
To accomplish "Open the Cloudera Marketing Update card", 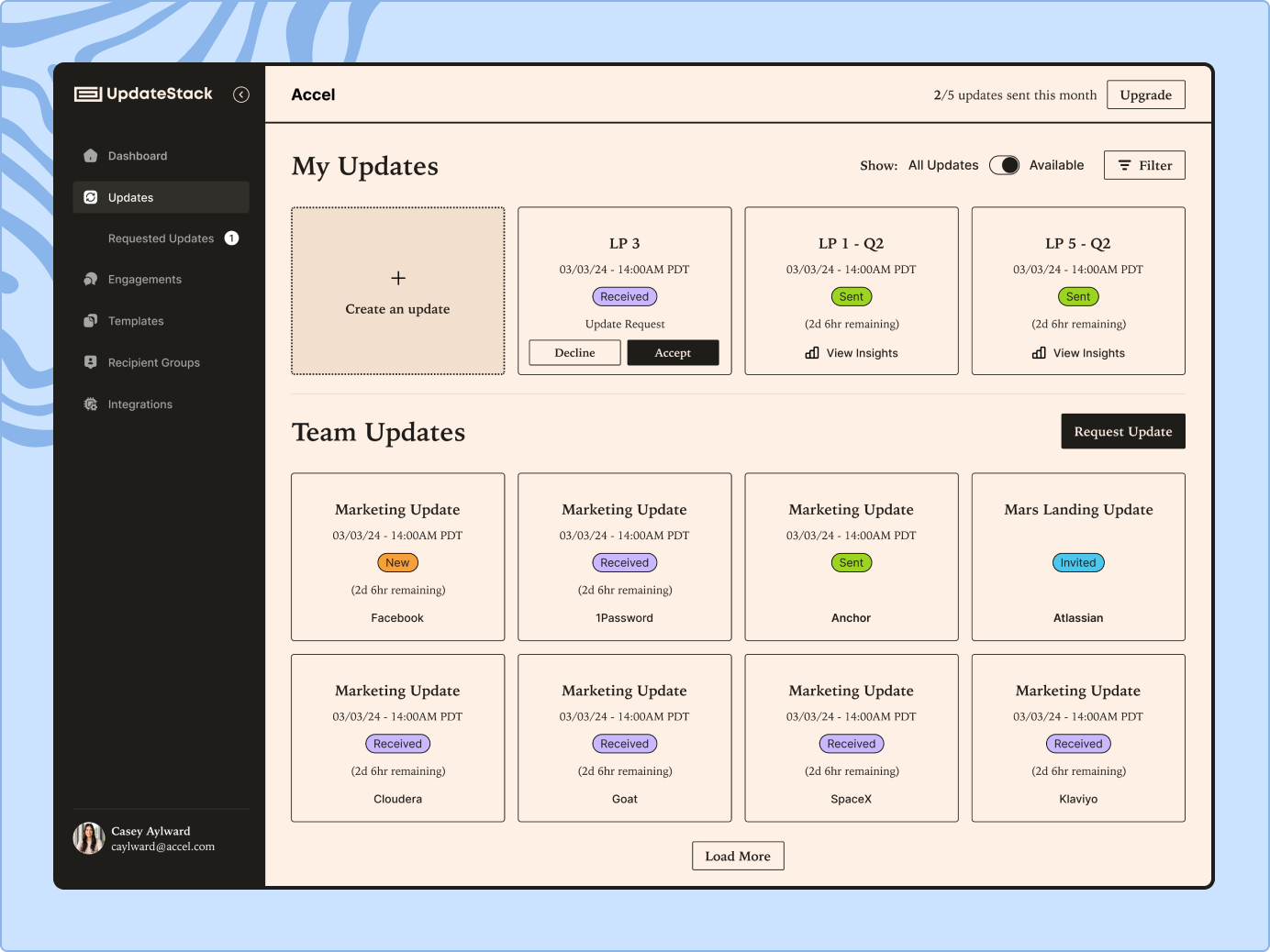I will click(x=398, y=737).
